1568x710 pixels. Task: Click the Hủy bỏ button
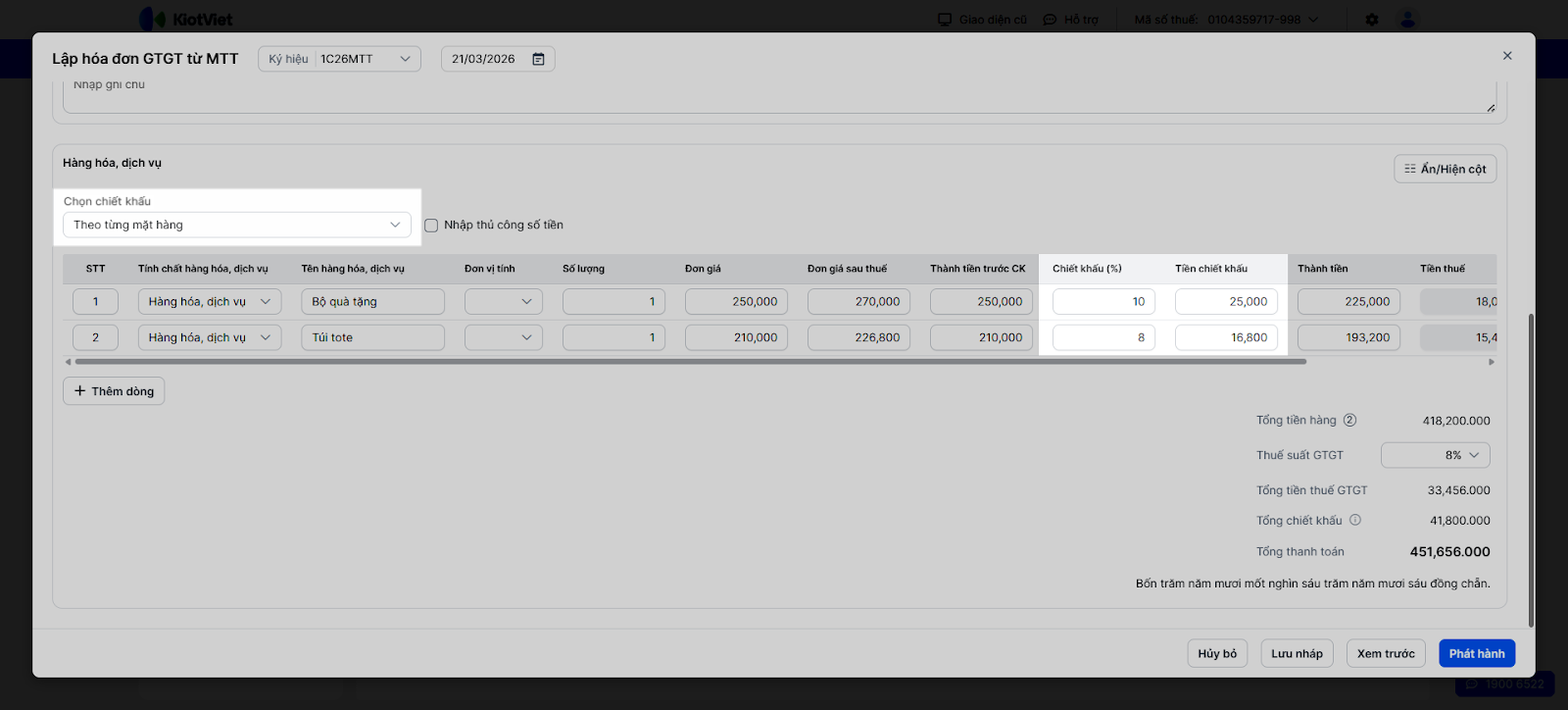pos(1217,653)
